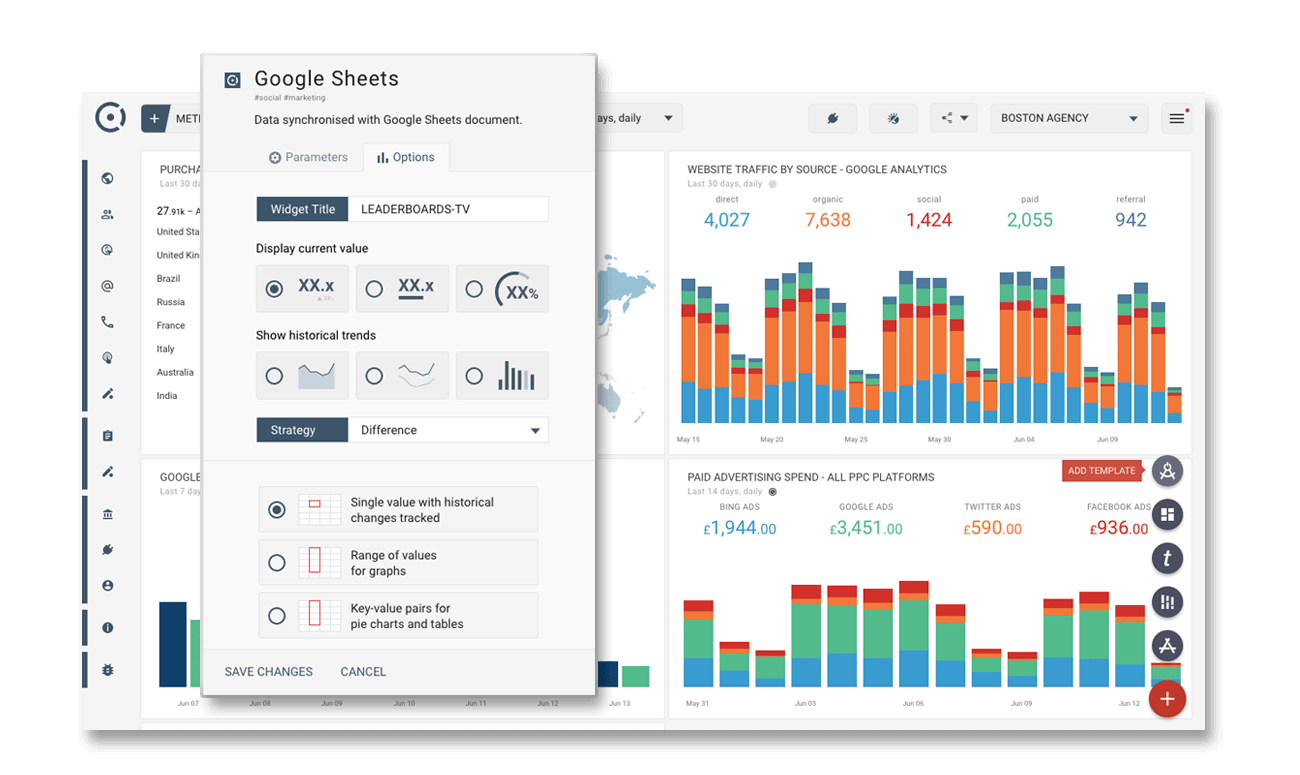Click the direct traffic value 4,027
1300x775 pixels.
pyautogui.click(x=727, y=220)
